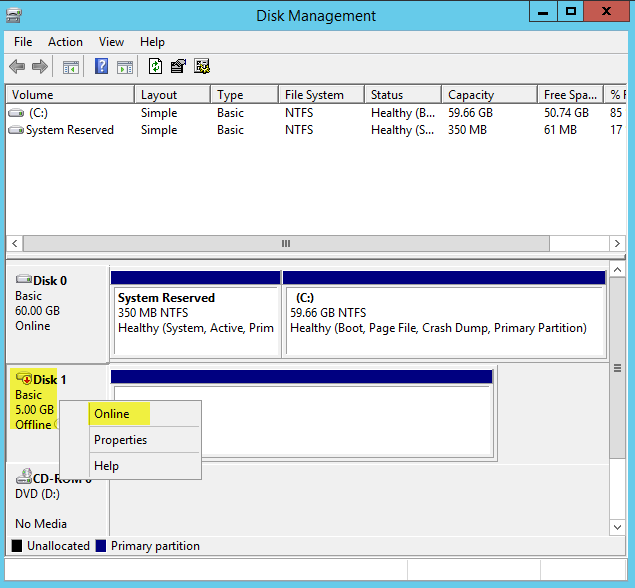Click the 61 MB free space cell
The width and height of the screenshot is (635, 588).
click(x=560, y=130)
